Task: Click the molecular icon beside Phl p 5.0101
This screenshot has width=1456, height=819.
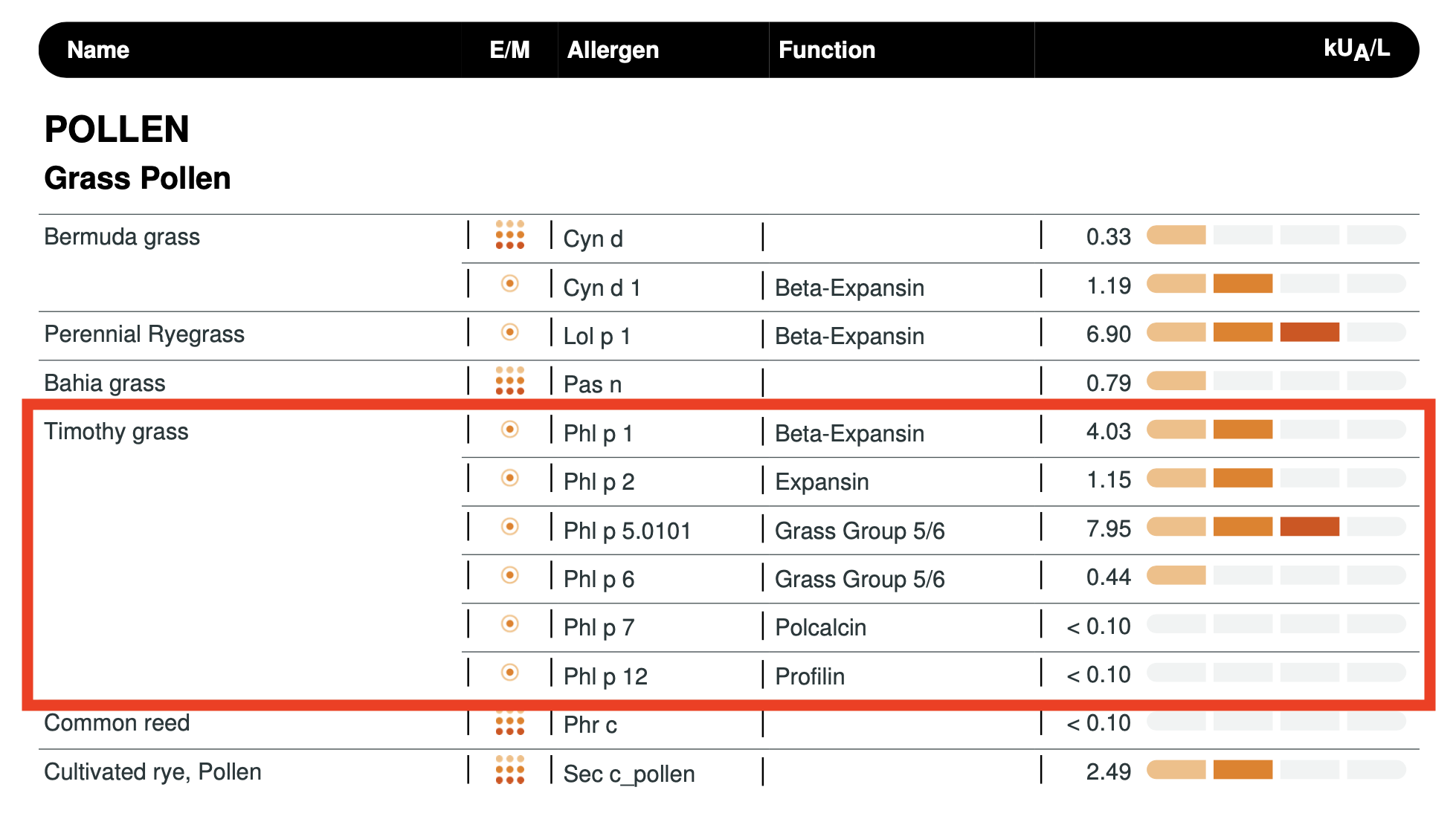Action: [509, 527]
